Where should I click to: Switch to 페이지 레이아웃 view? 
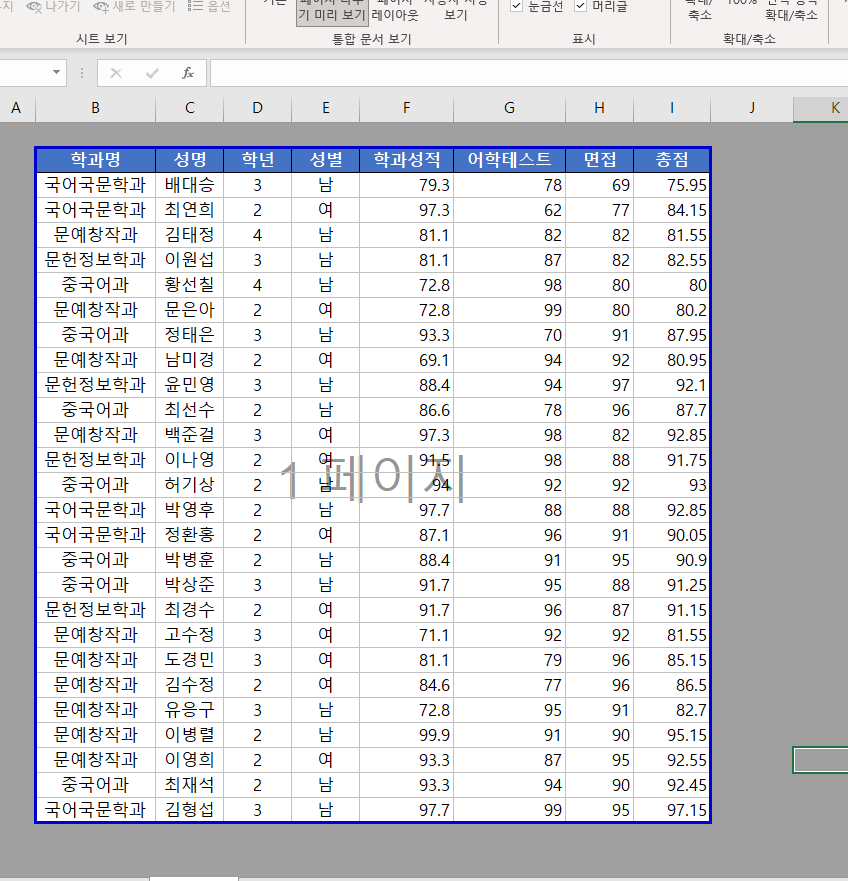[395, 10]
